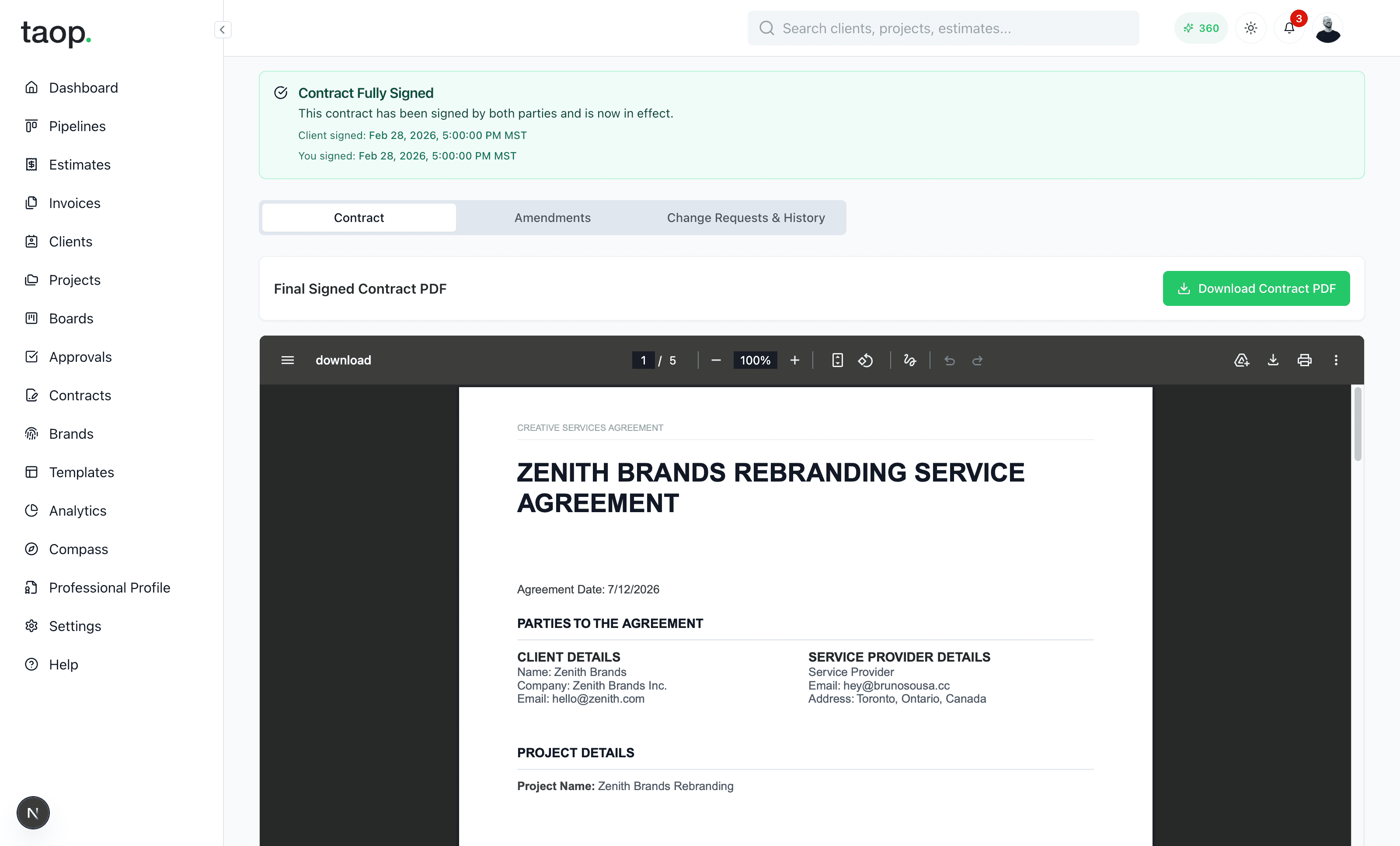Open the user avatar menu
This screenshot has height=846, width=1400.
point(1328,28)
